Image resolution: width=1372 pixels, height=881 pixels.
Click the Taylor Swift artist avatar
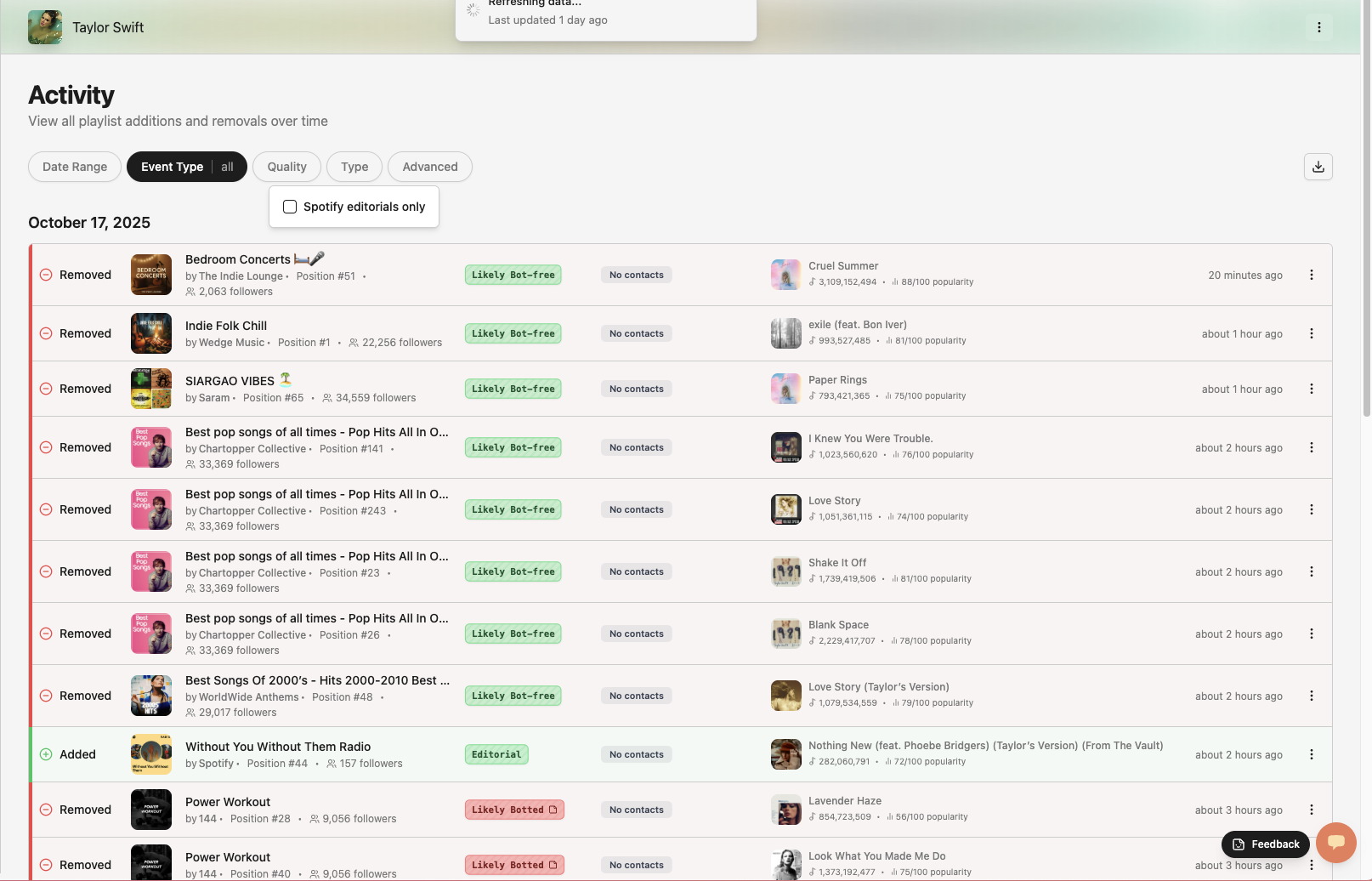click(45, 27)
